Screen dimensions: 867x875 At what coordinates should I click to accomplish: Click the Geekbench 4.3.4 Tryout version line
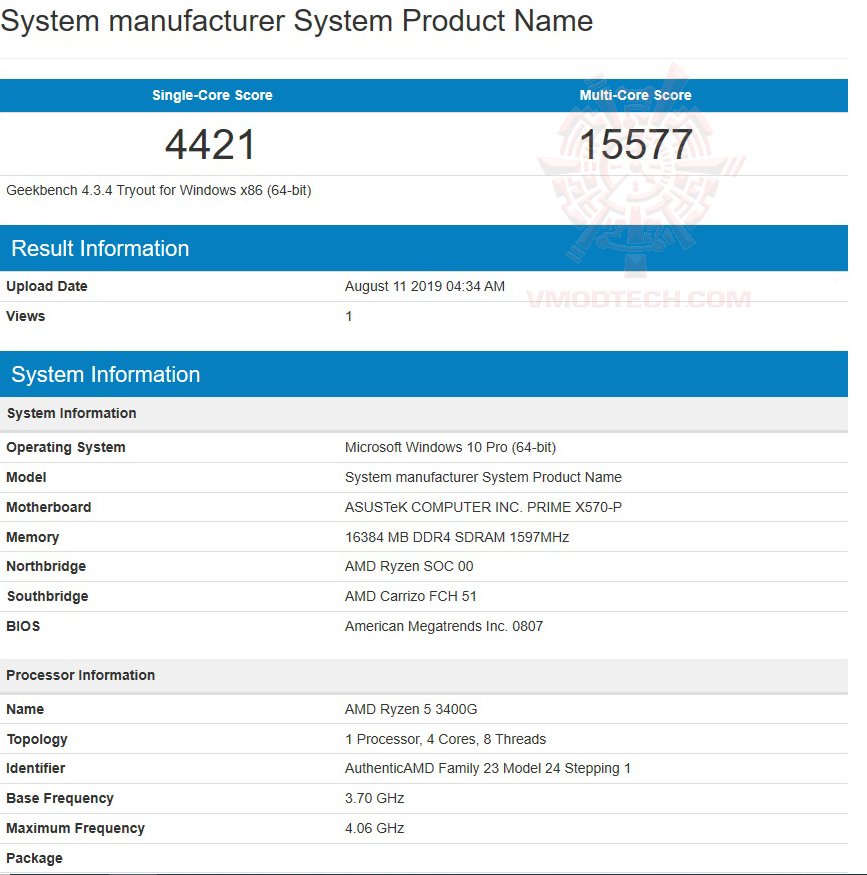(159, 191)
